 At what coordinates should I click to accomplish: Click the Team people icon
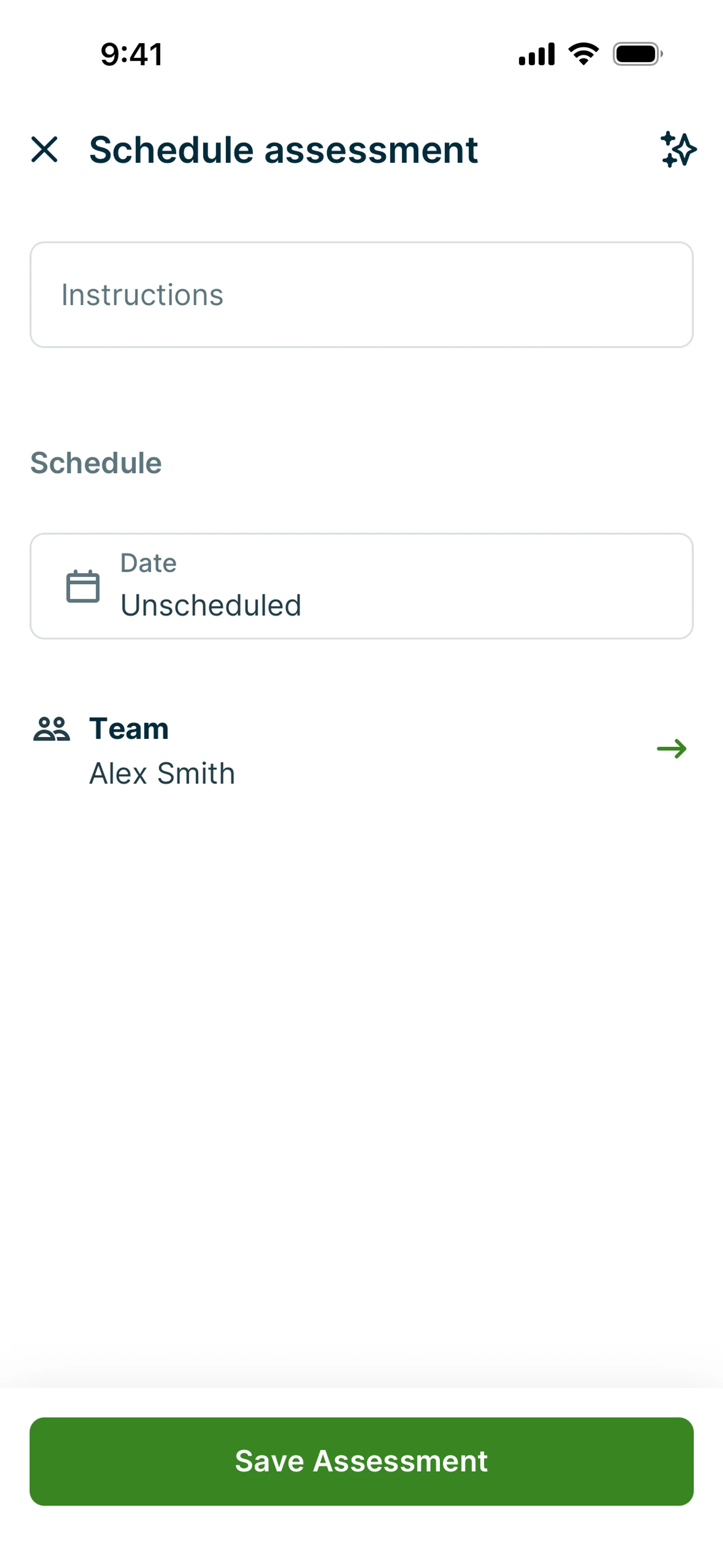tap(52, 729)
